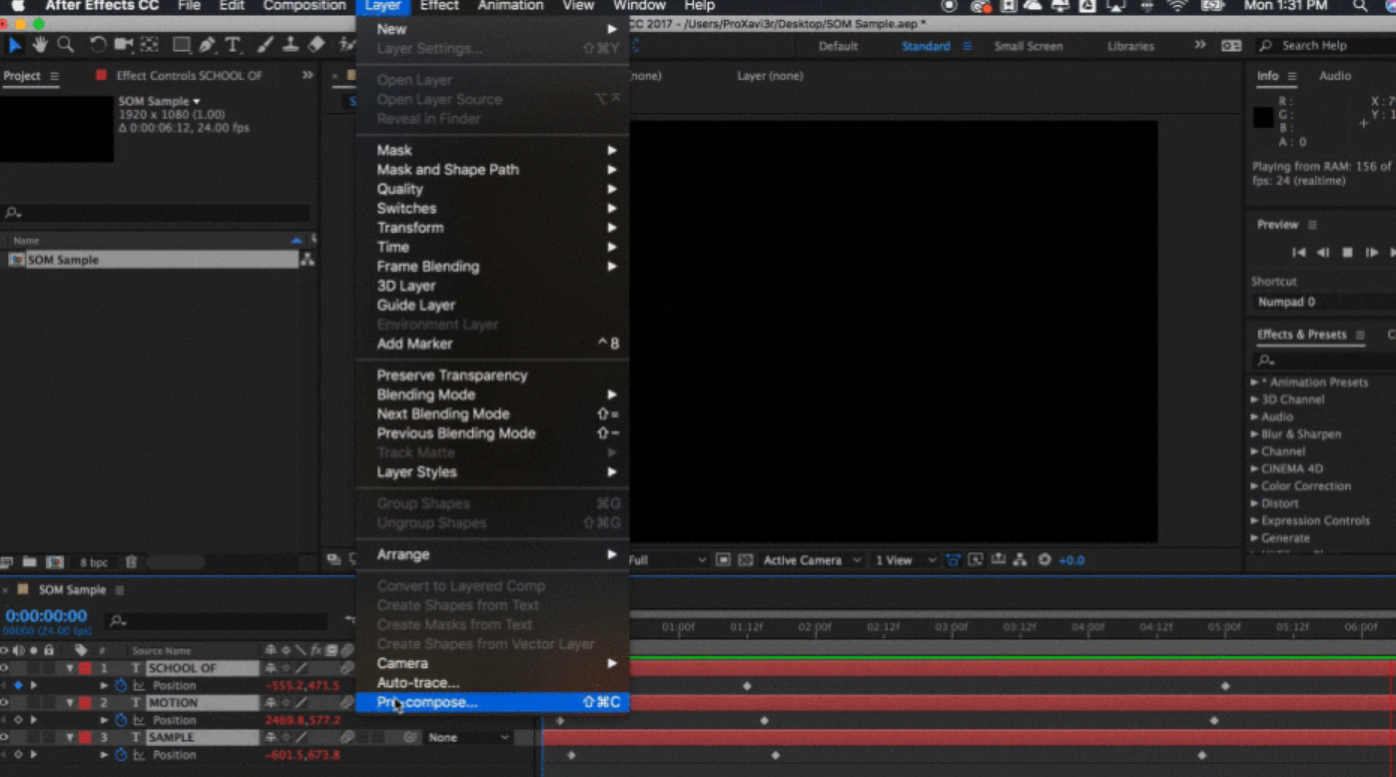The image size is (1396, 777).
Task: Select the Pan Behind anchor point tool
Action: point(149,45)
